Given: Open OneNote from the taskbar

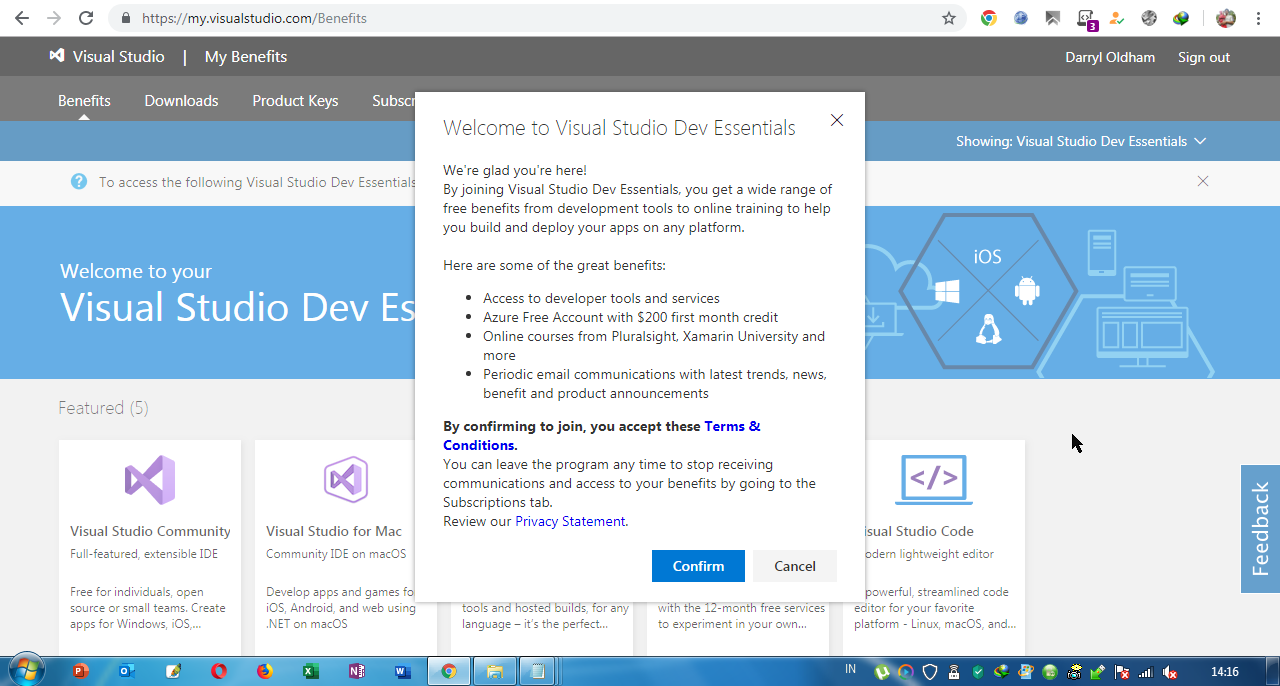Looking at the screenshot, I should pyautogui.click(x=356, y=672).
